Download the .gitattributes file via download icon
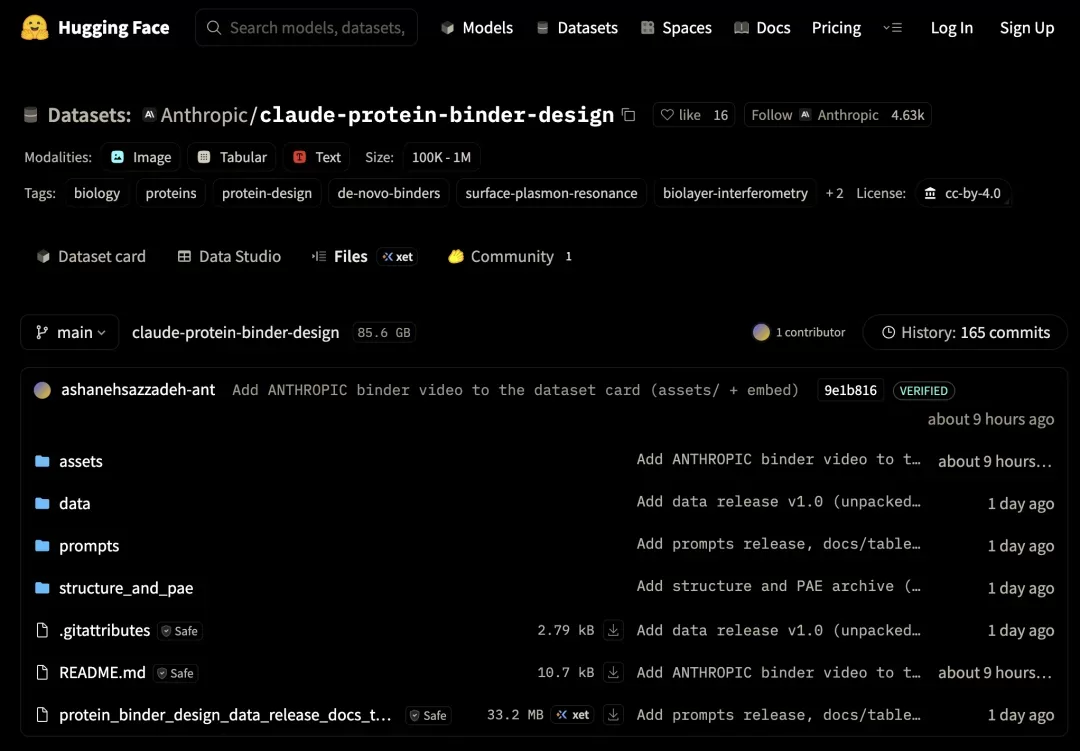 click(x=613, y=630)
